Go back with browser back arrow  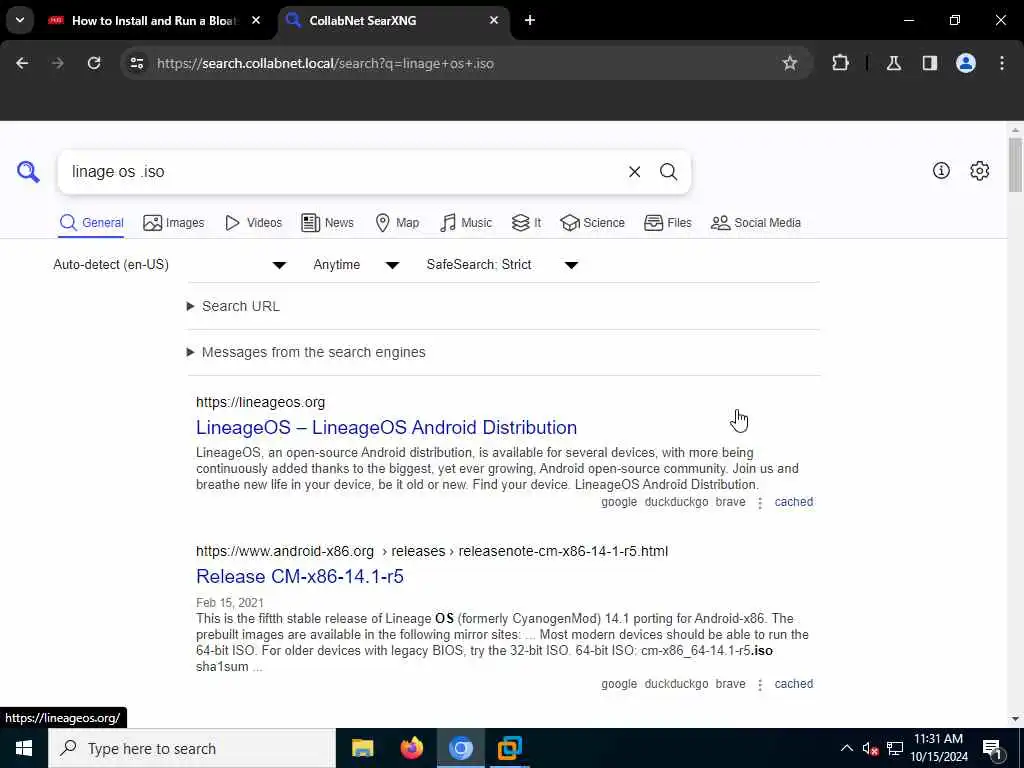tap(22, 63)
